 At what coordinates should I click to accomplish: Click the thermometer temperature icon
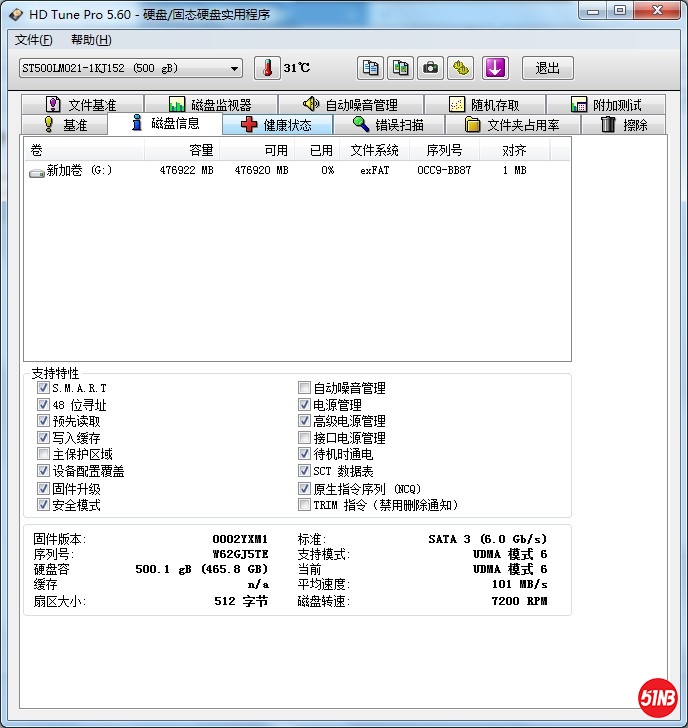point(268,68)
